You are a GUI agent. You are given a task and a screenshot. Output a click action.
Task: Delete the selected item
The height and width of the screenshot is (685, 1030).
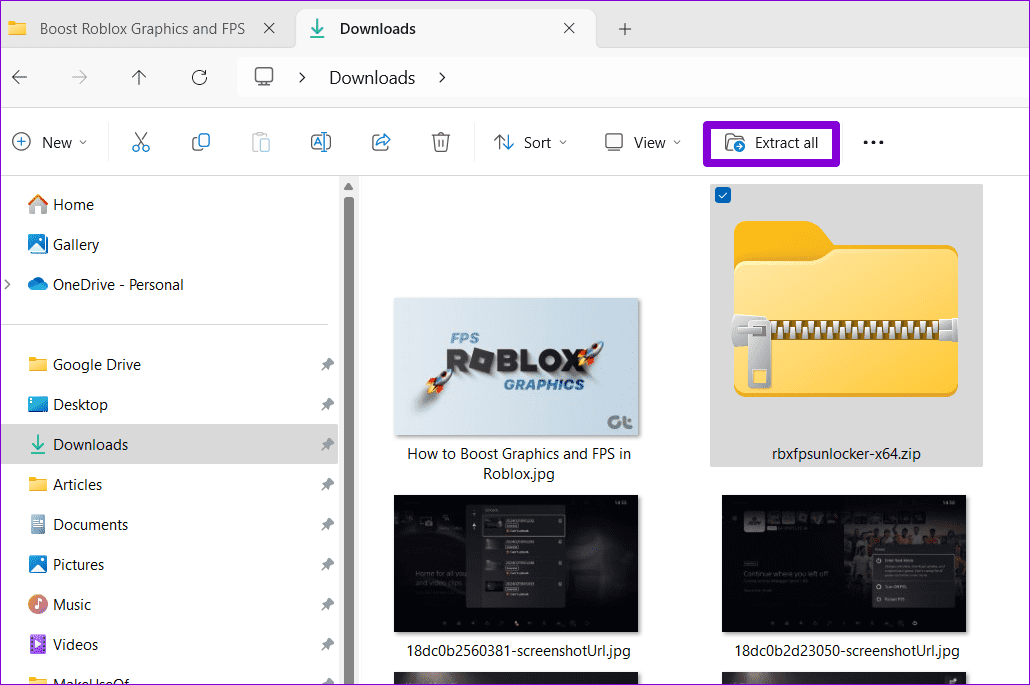click(440, 142)
